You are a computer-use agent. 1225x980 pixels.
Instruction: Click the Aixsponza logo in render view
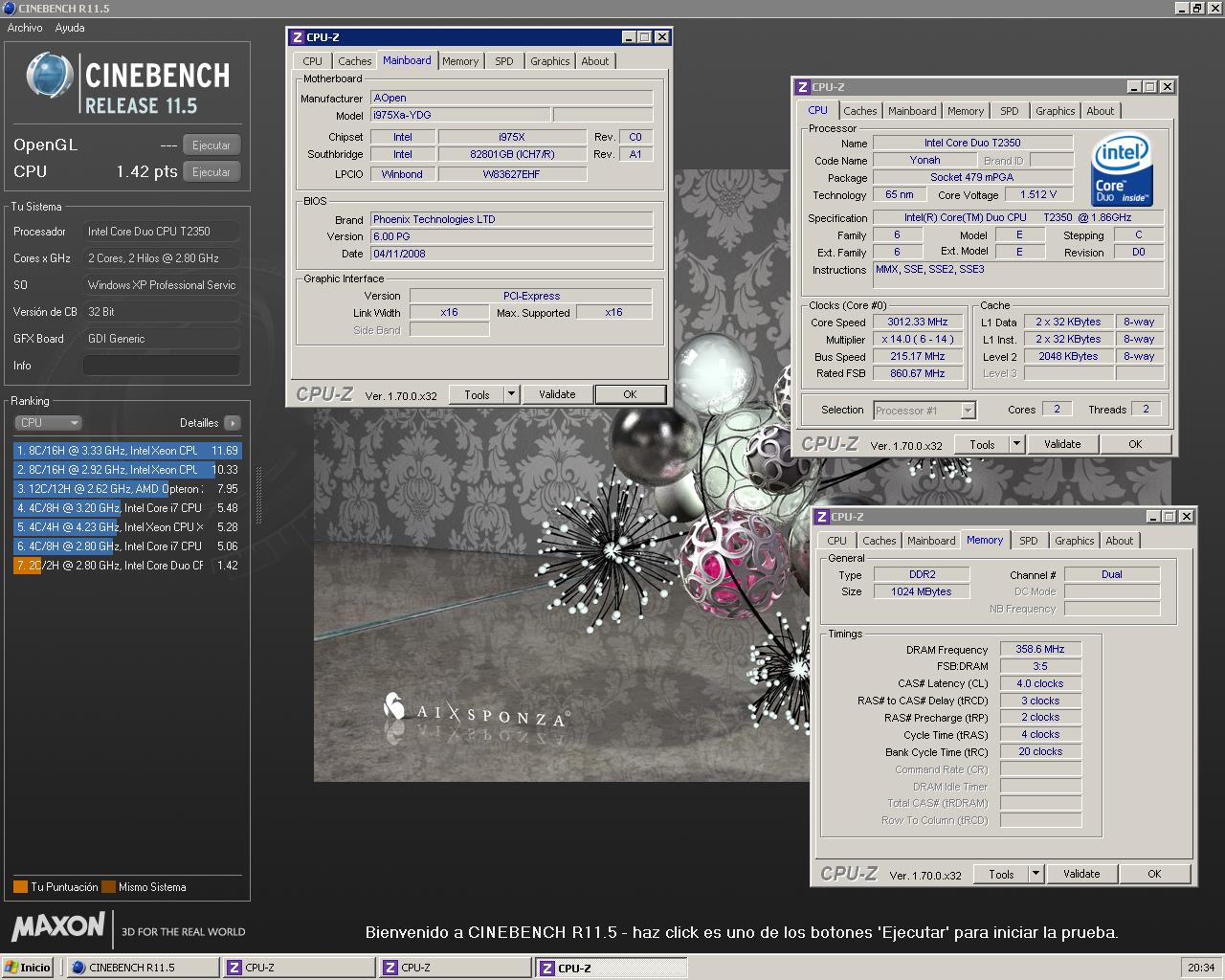[x=476, y=709]
